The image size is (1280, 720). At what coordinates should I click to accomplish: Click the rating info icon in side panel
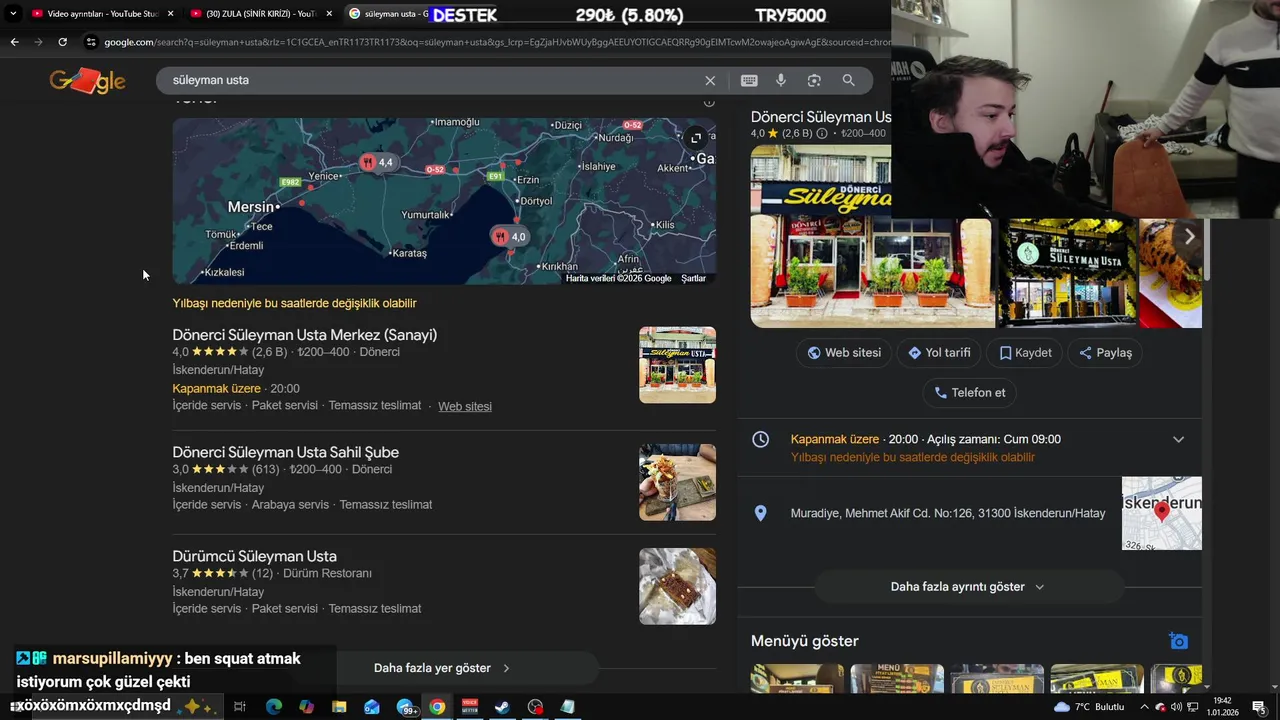[822, 134]
